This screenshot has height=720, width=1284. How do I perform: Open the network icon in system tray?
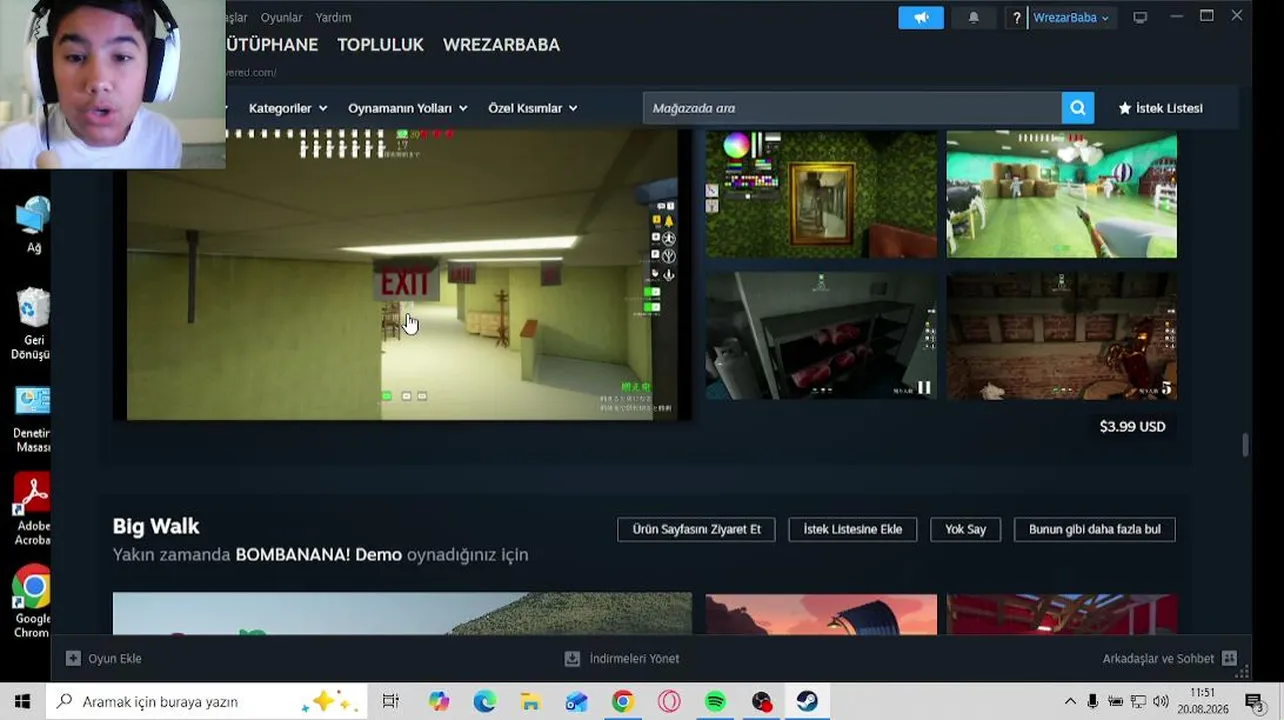(1138, 702)
